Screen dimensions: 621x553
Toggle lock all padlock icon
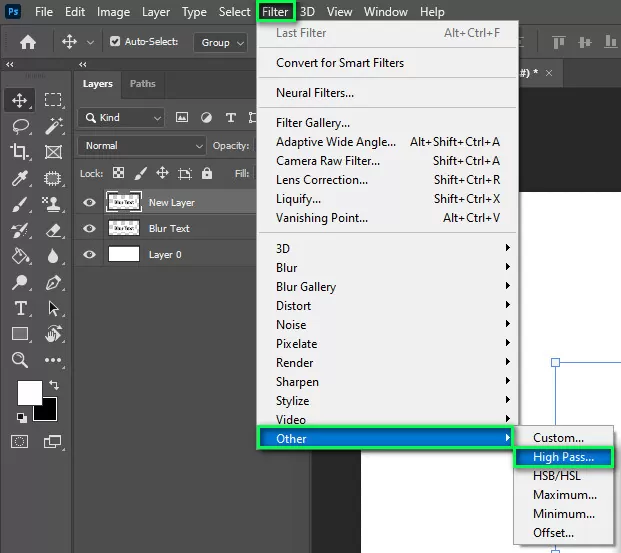coord(207,173)
